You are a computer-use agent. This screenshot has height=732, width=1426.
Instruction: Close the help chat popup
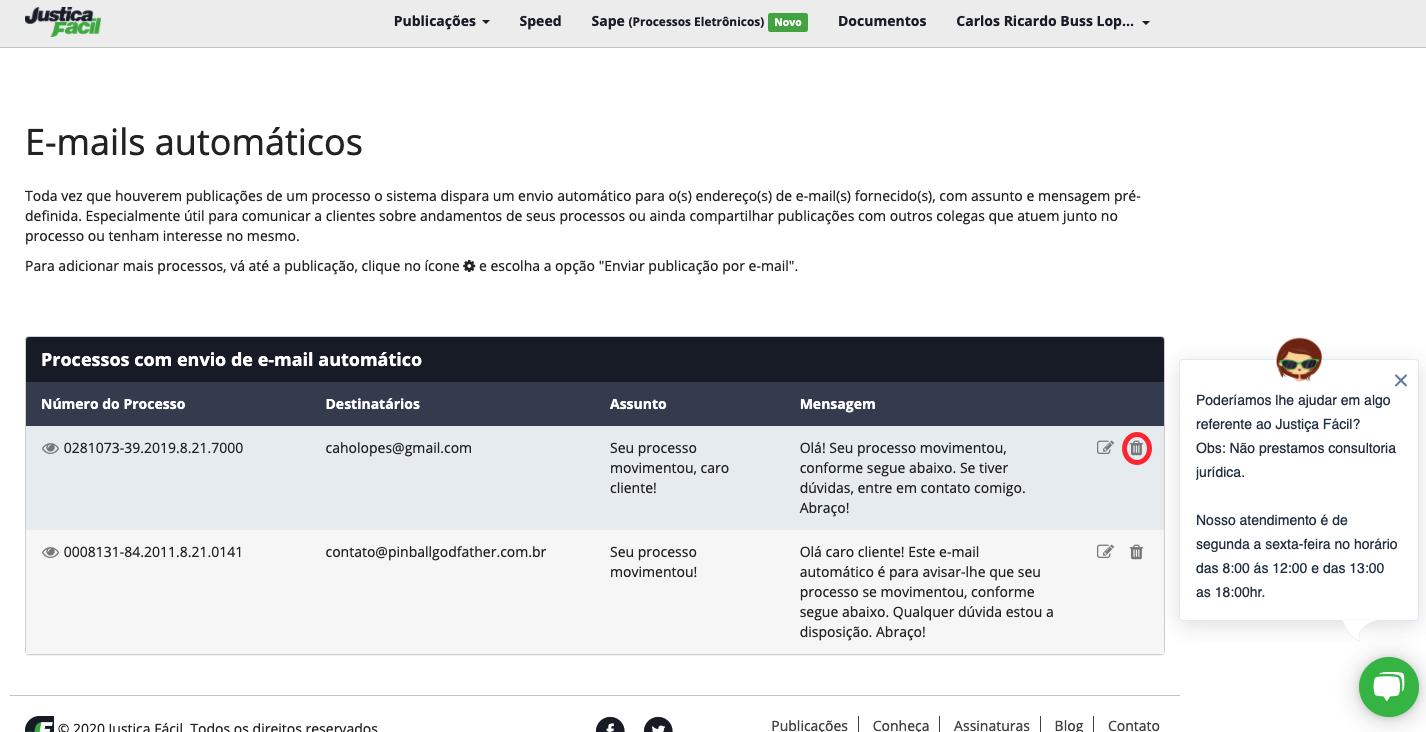(1401, 381)
